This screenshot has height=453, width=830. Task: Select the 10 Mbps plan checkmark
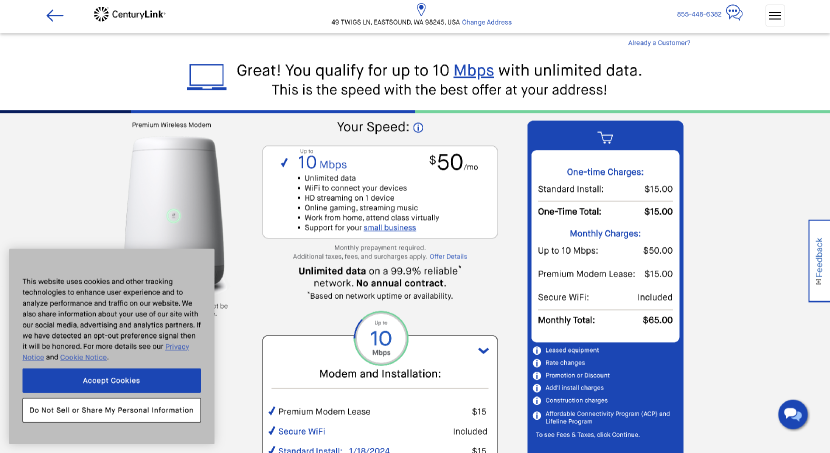[x=284, y=163]
